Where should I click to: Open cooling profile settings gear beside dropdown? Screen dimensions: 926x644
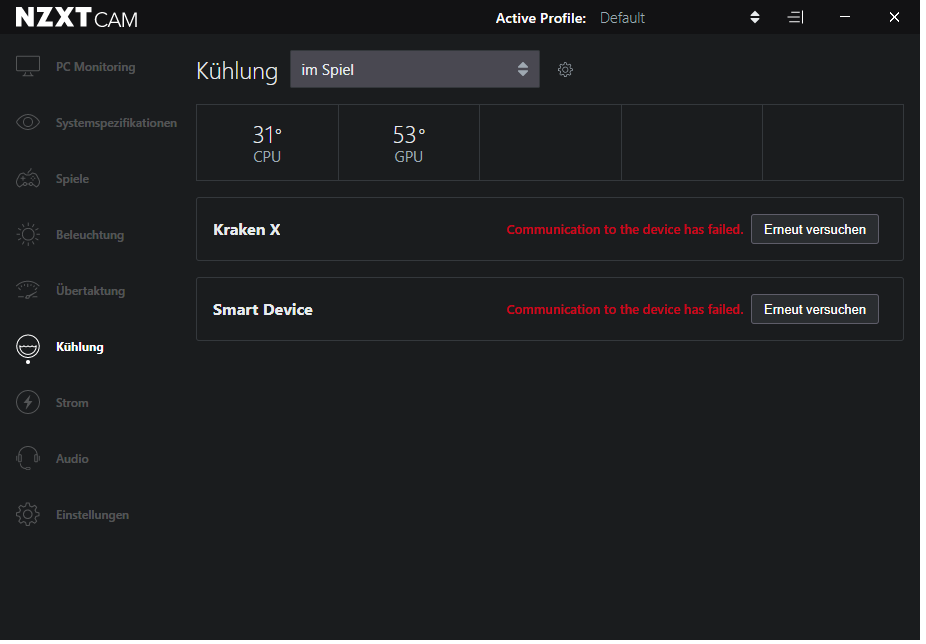click(x=565, y=70)
